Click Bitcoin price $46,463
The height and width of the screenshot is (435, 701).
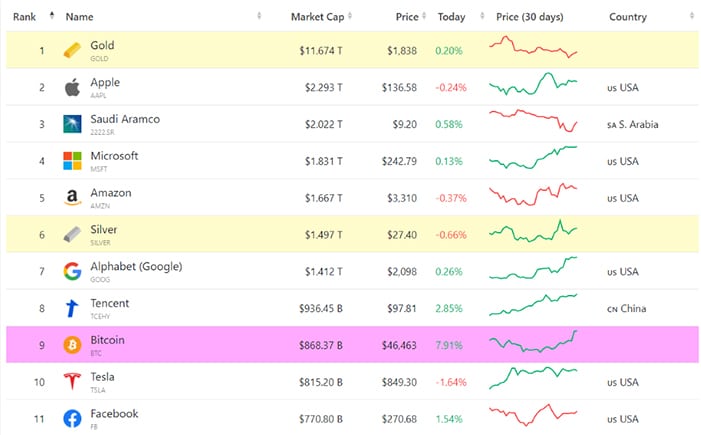pos(399,345)
